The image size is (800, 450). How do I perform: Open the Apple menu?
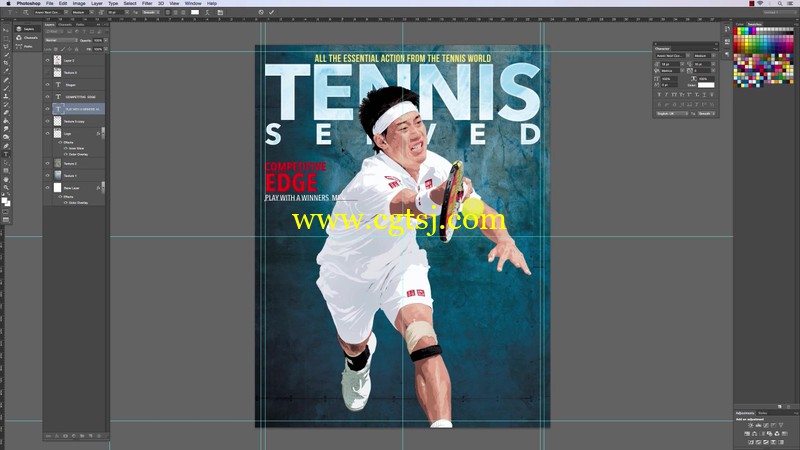8,3
